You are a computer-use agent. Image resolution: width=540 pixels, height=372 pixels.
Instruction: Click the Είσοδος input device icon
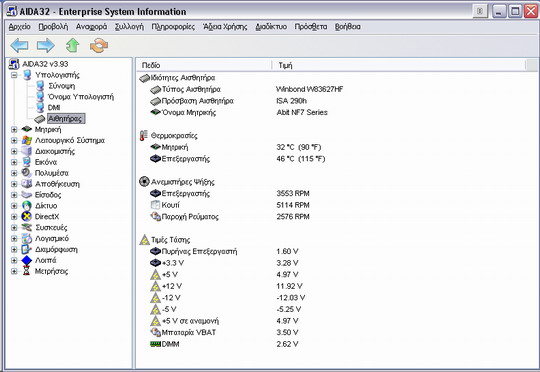[27, 195]
